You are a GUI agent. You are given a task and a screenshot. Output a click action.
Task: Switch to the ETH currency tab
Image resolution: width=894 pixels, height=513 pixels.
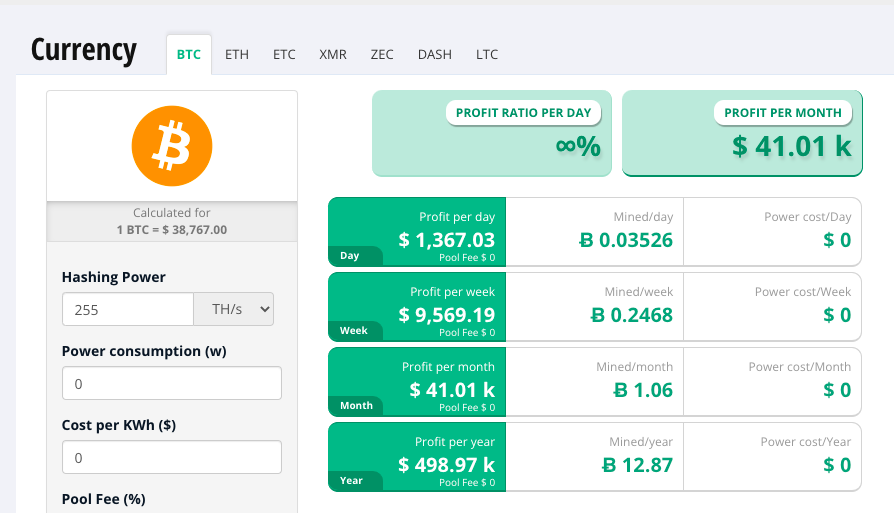coord(237,55)
